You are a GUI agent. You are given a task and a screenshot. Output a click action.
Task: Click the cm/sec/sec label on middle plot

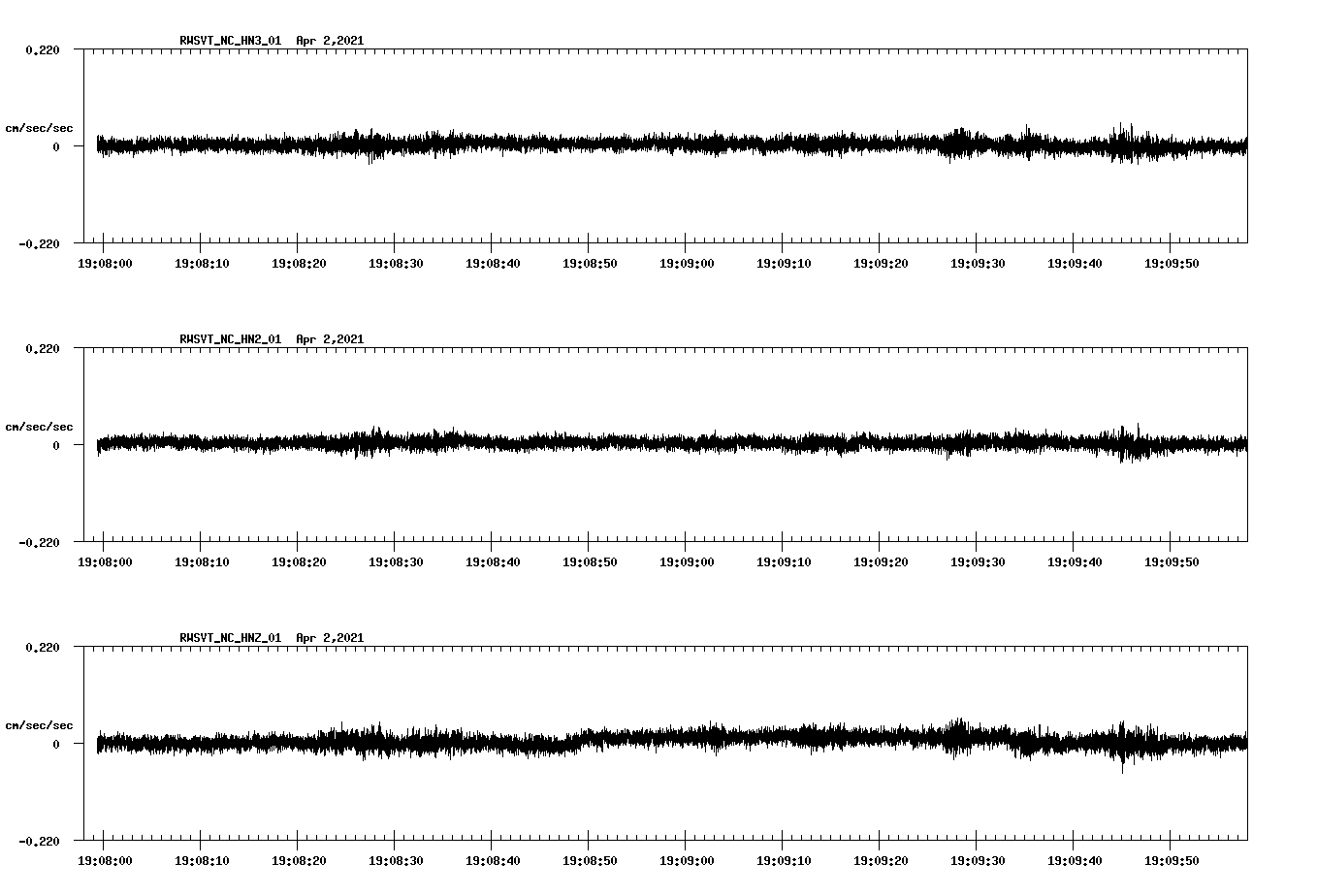pyautogui.click(x=40, y=426)
